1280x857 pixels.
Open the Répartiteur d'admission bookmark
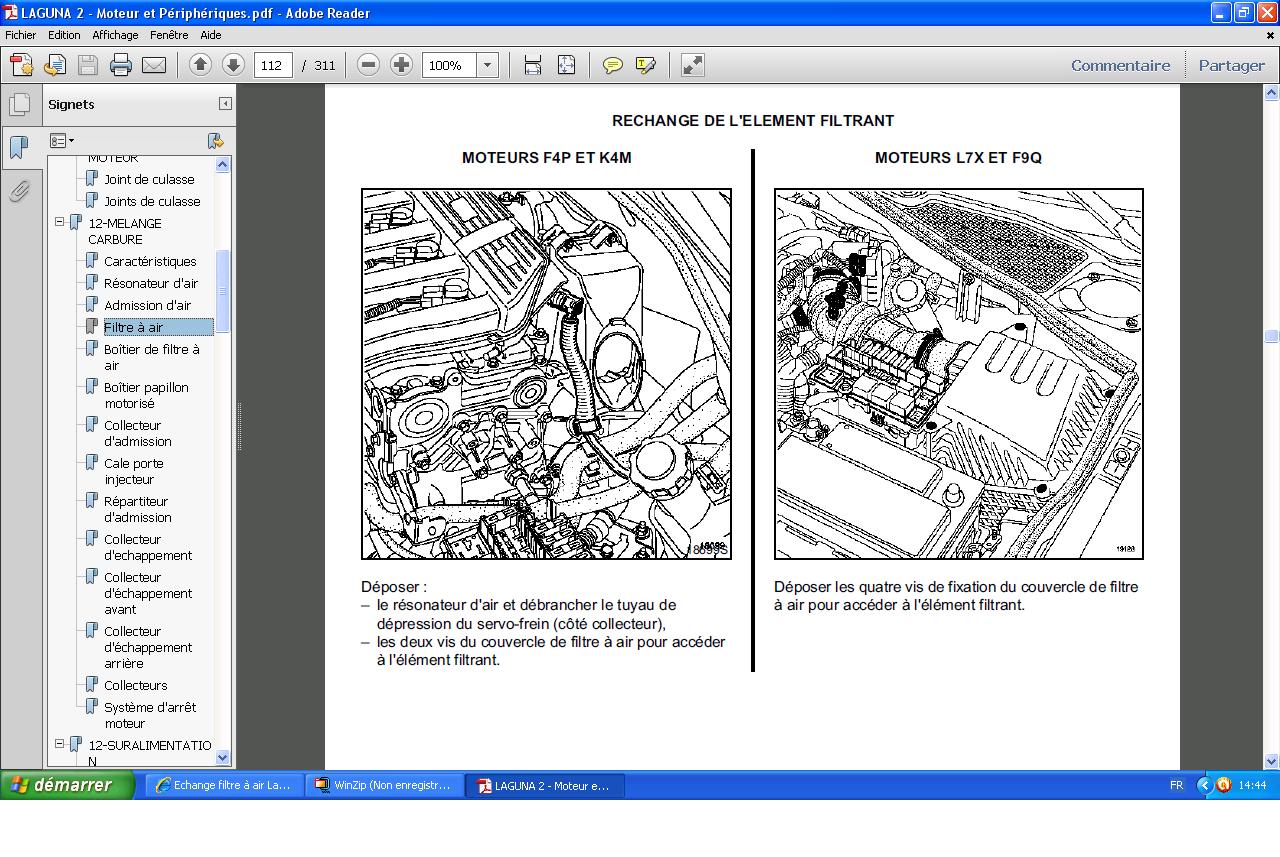pos(137,509)
